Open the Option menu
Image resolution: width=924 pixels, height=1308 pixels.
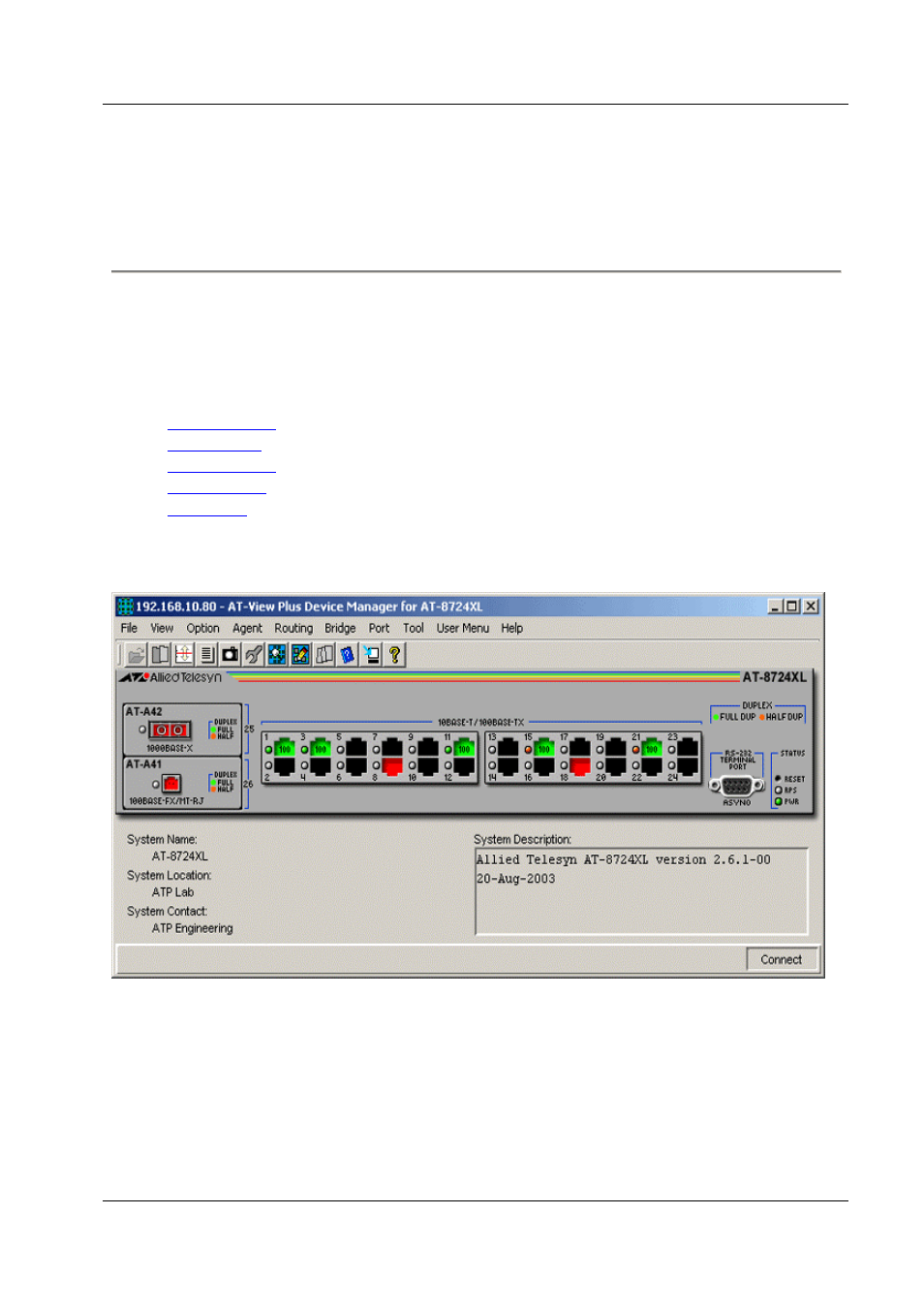(x=202, y=628)
